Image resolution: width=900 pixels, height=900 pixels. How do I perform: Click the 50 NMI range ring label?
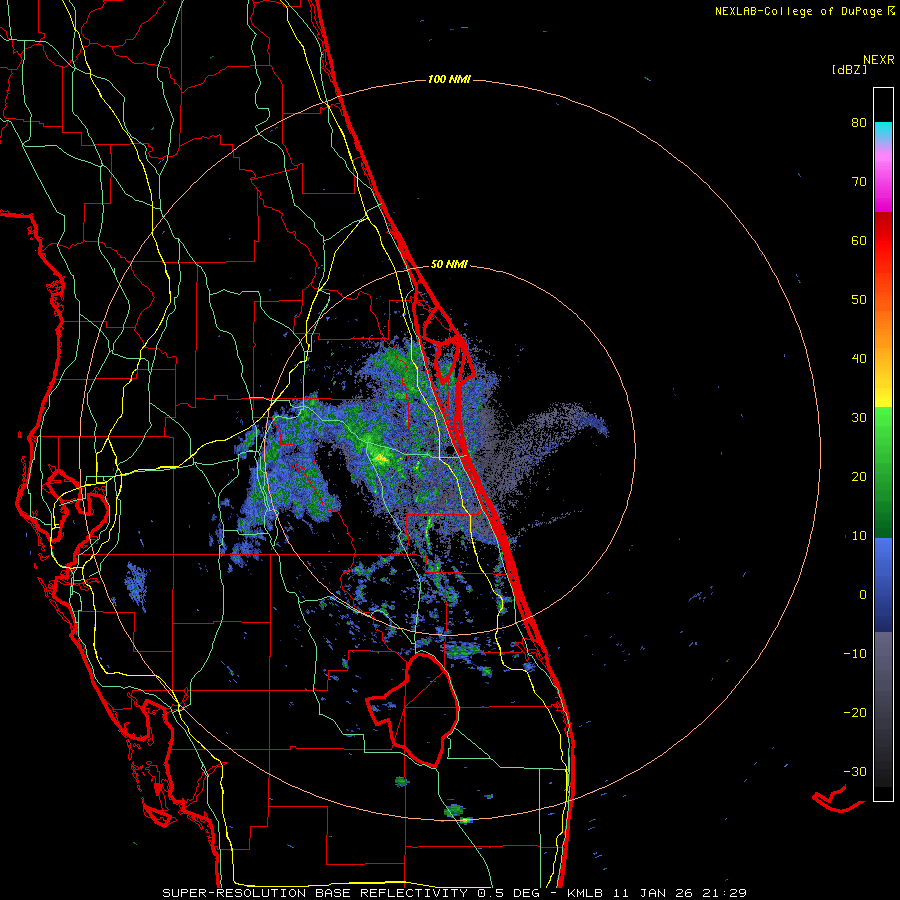(x=449, y=265)
